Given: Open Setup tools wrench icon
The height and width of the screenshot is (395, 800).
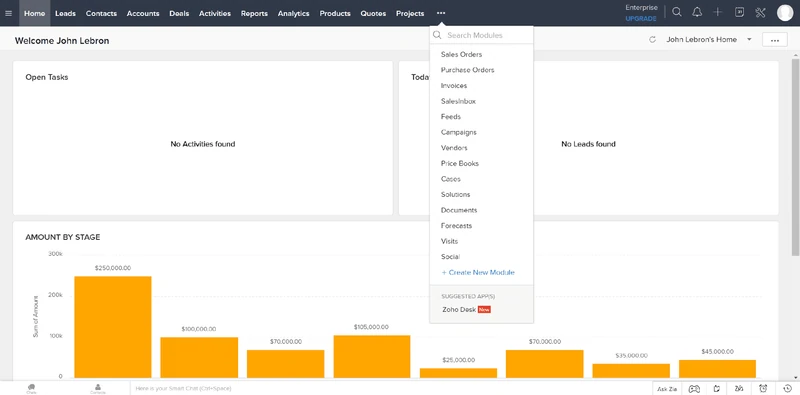Looking at the screenshot, I should [x=760, y=13].
